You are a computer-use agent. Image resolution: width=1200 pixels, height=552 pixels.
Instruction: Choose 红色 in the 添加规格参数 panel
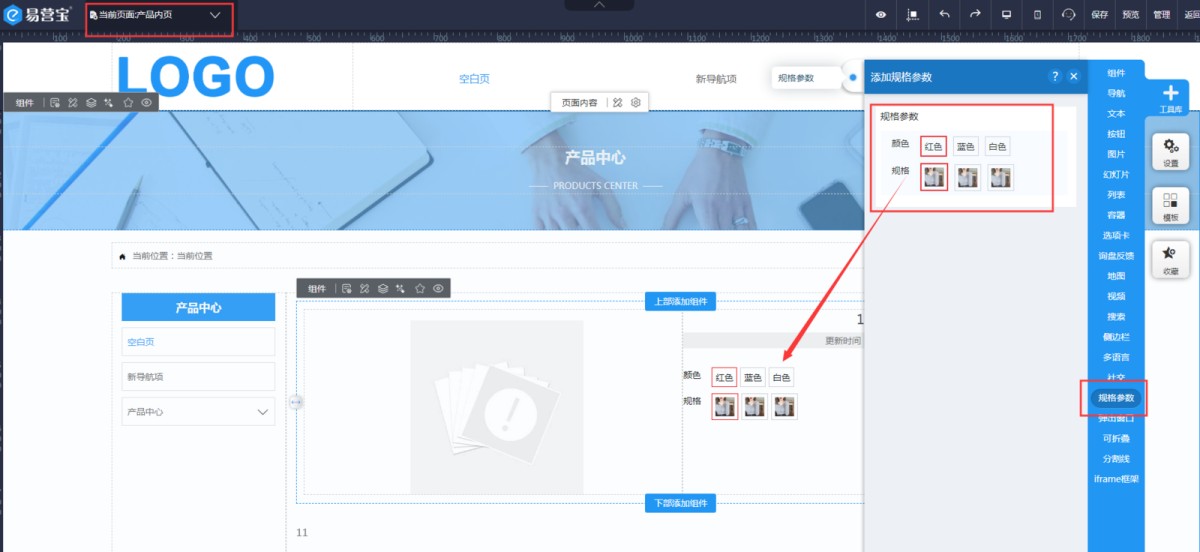click(x=934, y=146)
